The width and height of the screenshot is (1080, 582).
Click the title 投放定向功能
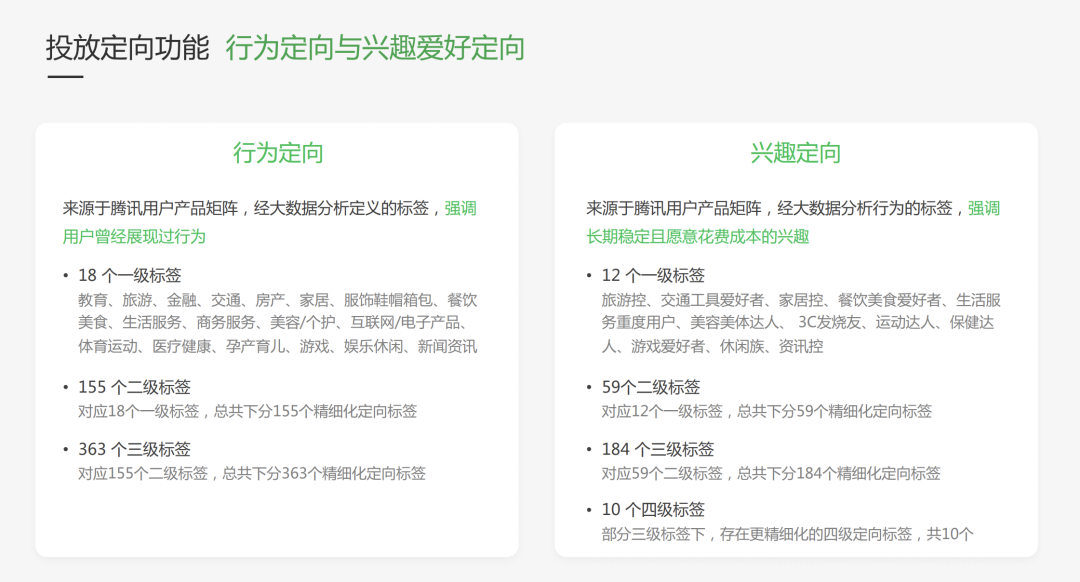tap(127, 48)
